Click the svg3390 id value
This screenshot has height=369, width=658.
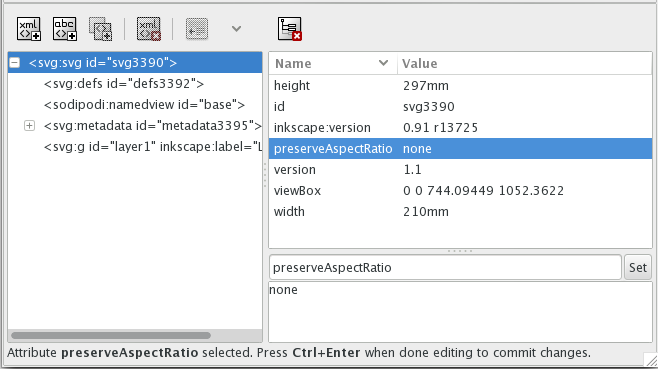(x=428, y=107)
